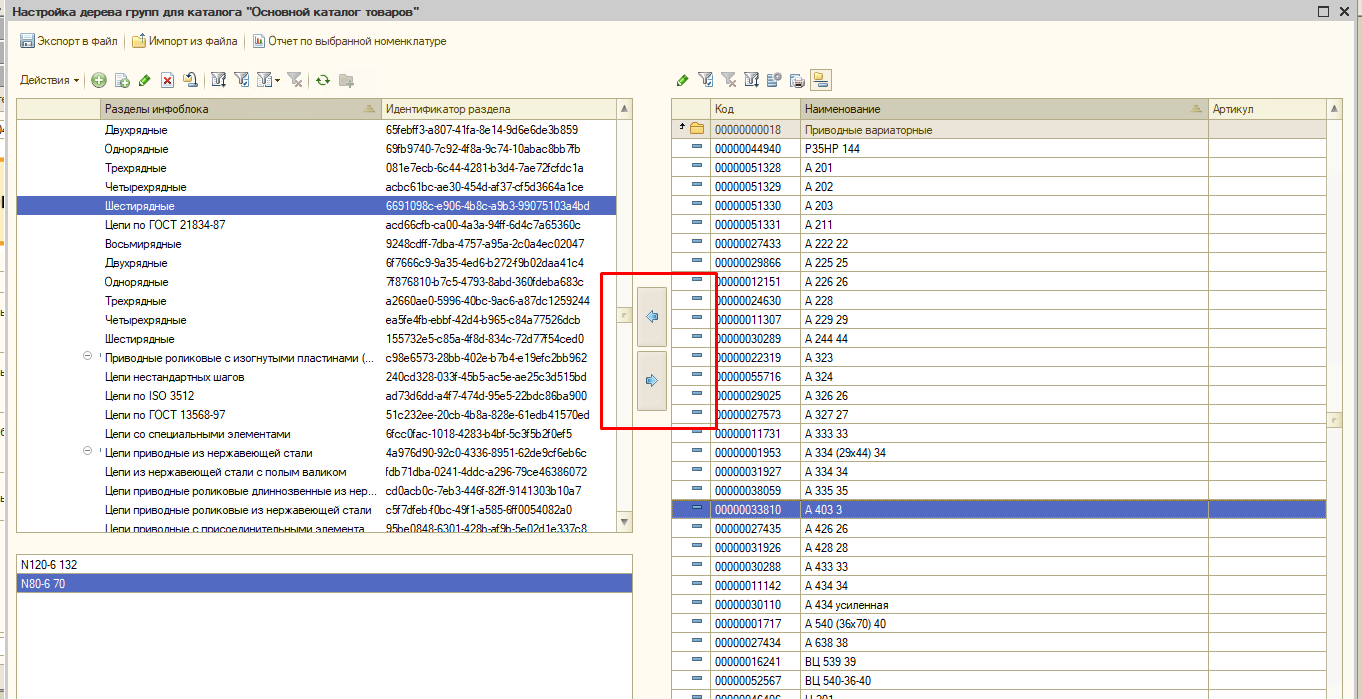Click the Move to group icon
This screenshot has height=699, width=1362.
tap(190, 80)
